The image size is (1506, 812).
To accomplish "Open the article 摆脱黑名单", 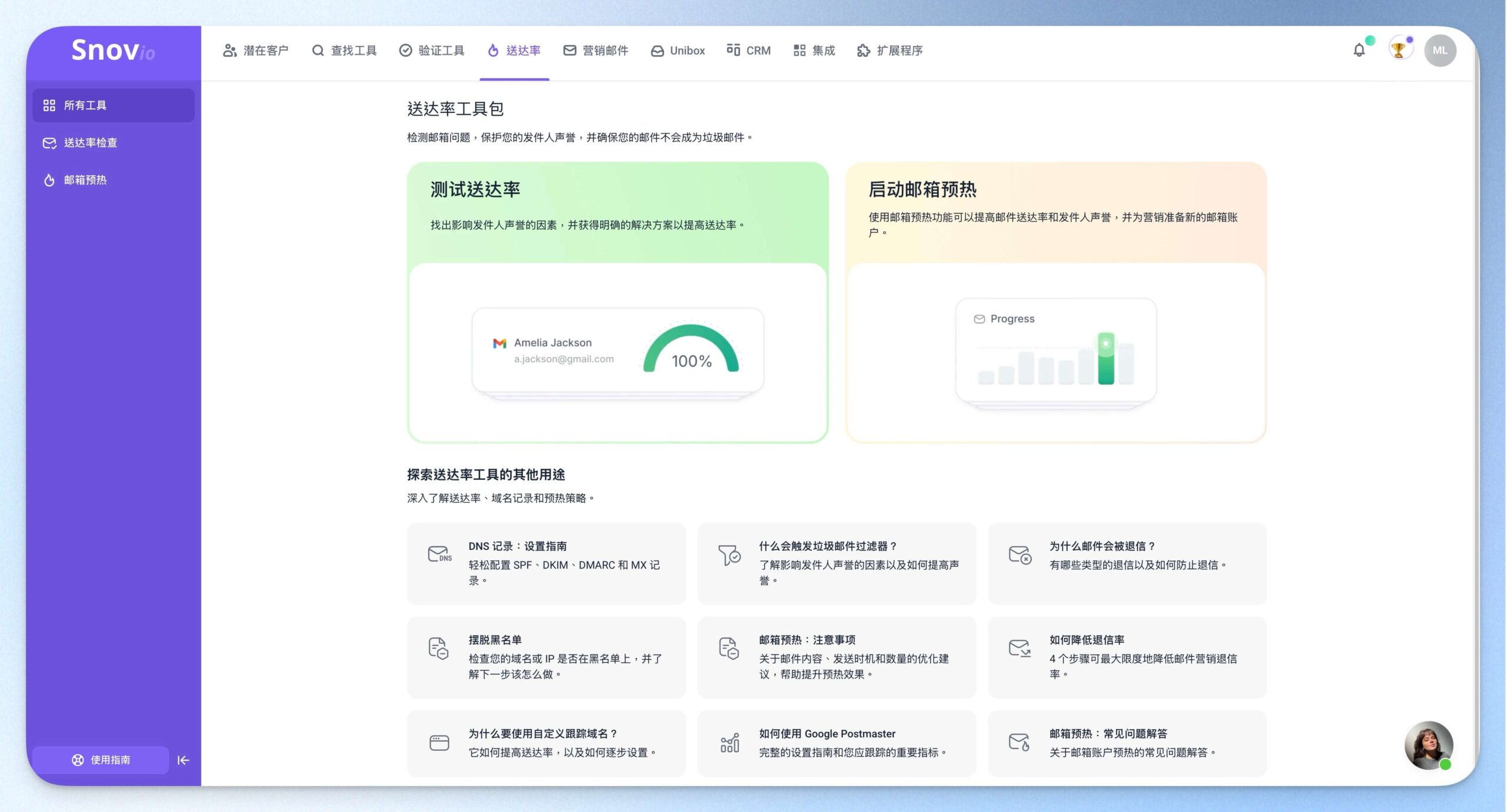I will [546, 657].
